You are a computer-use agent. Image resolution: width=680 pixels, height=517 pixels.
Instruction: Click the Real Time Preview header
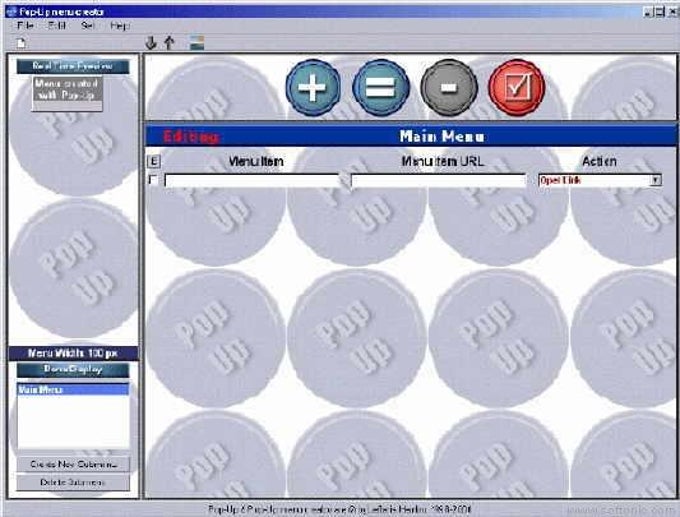pos(73,66)
